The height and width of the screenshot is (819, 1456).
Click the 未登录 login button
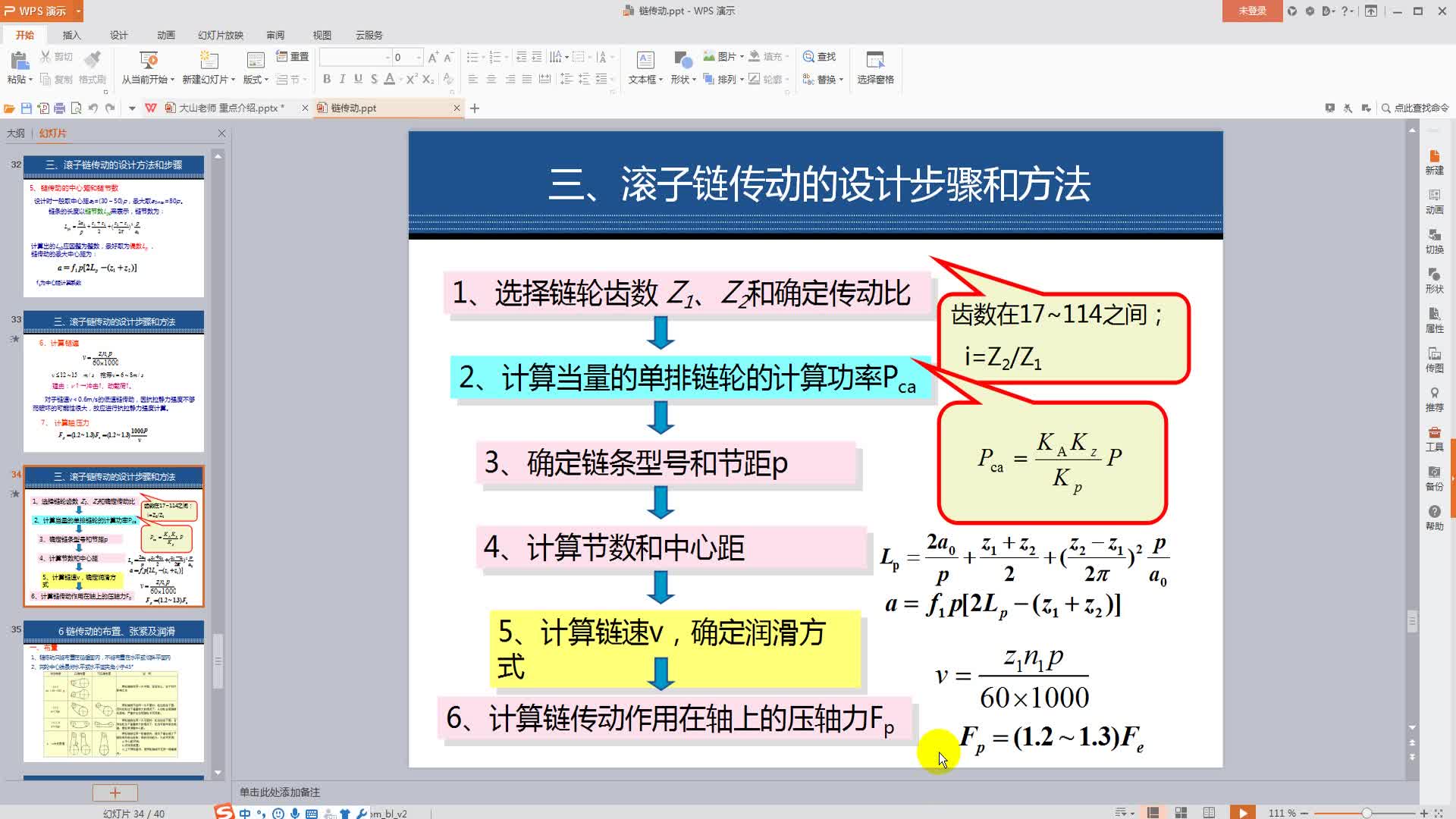pyautogui.click(x=1252, y=11)
